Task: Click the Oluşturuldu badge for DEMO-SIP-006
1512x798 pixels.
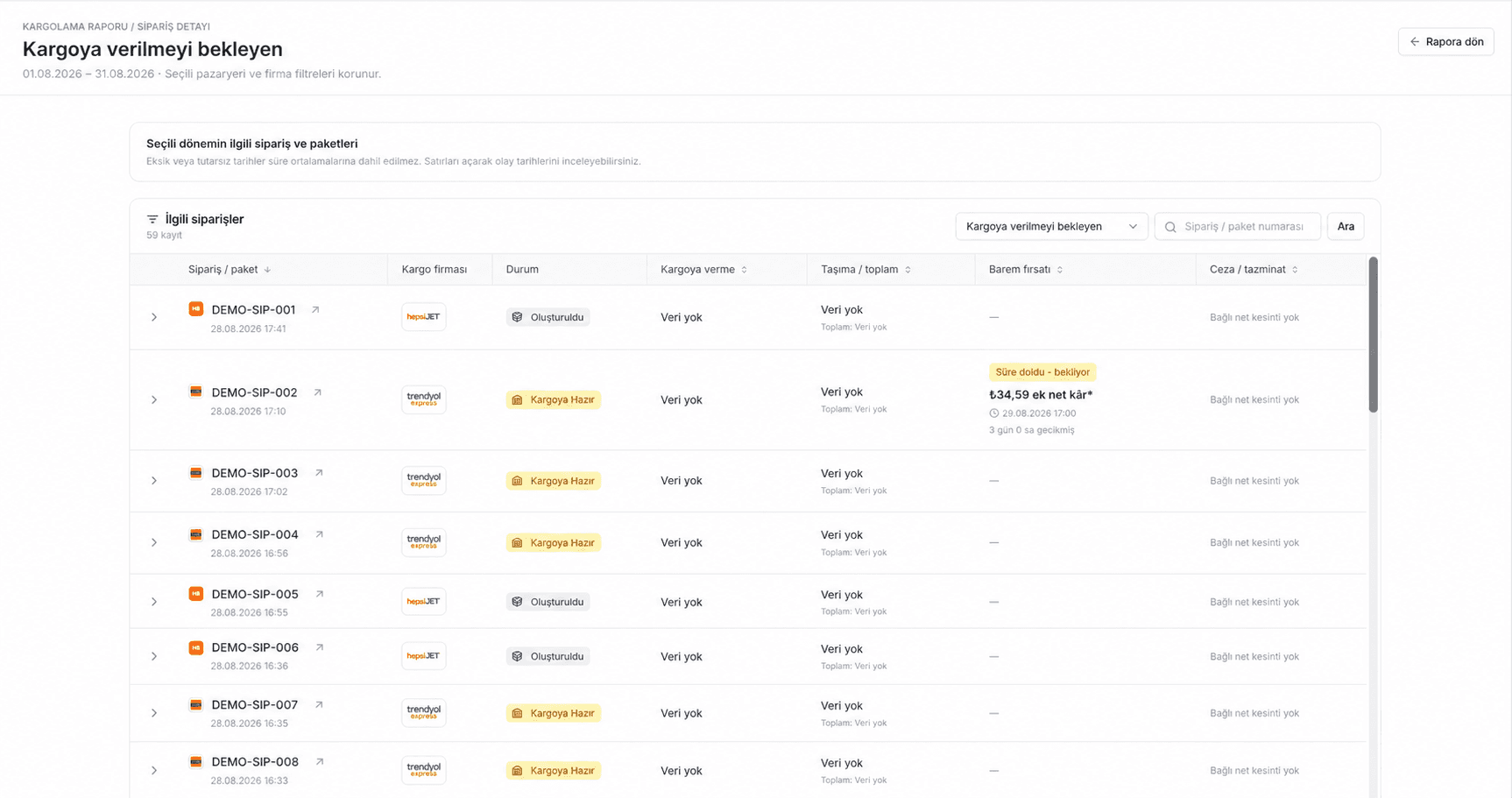Action: 548,656
